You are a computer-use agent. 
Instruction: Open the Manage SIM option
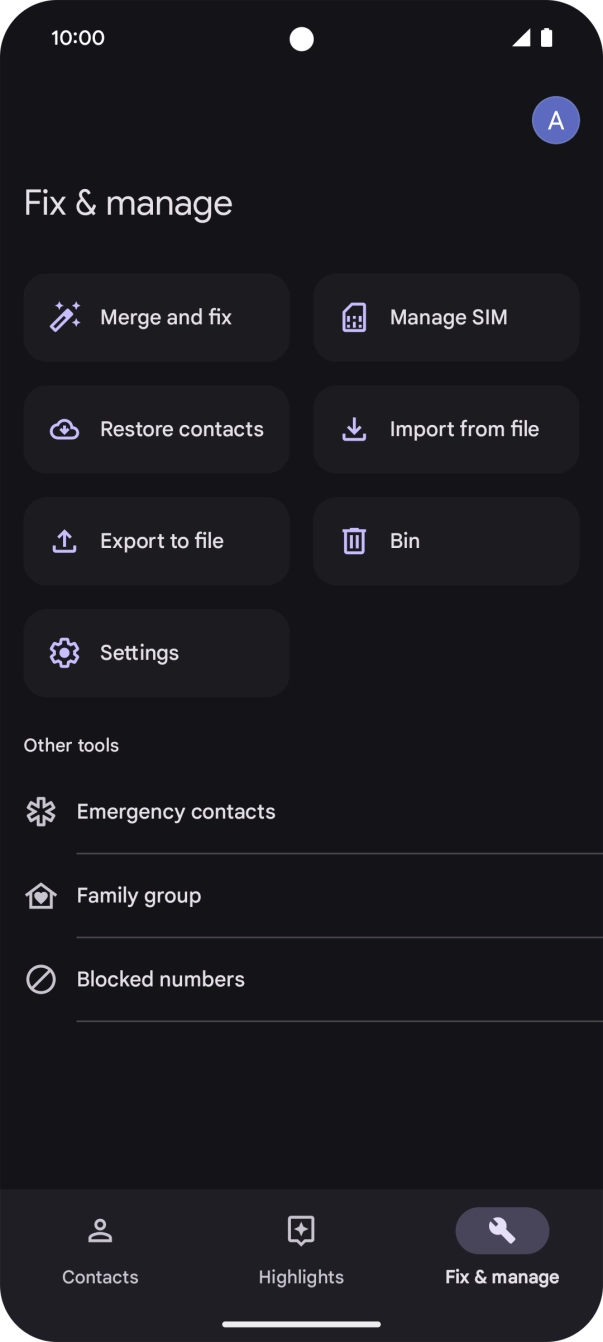point(448,318)
